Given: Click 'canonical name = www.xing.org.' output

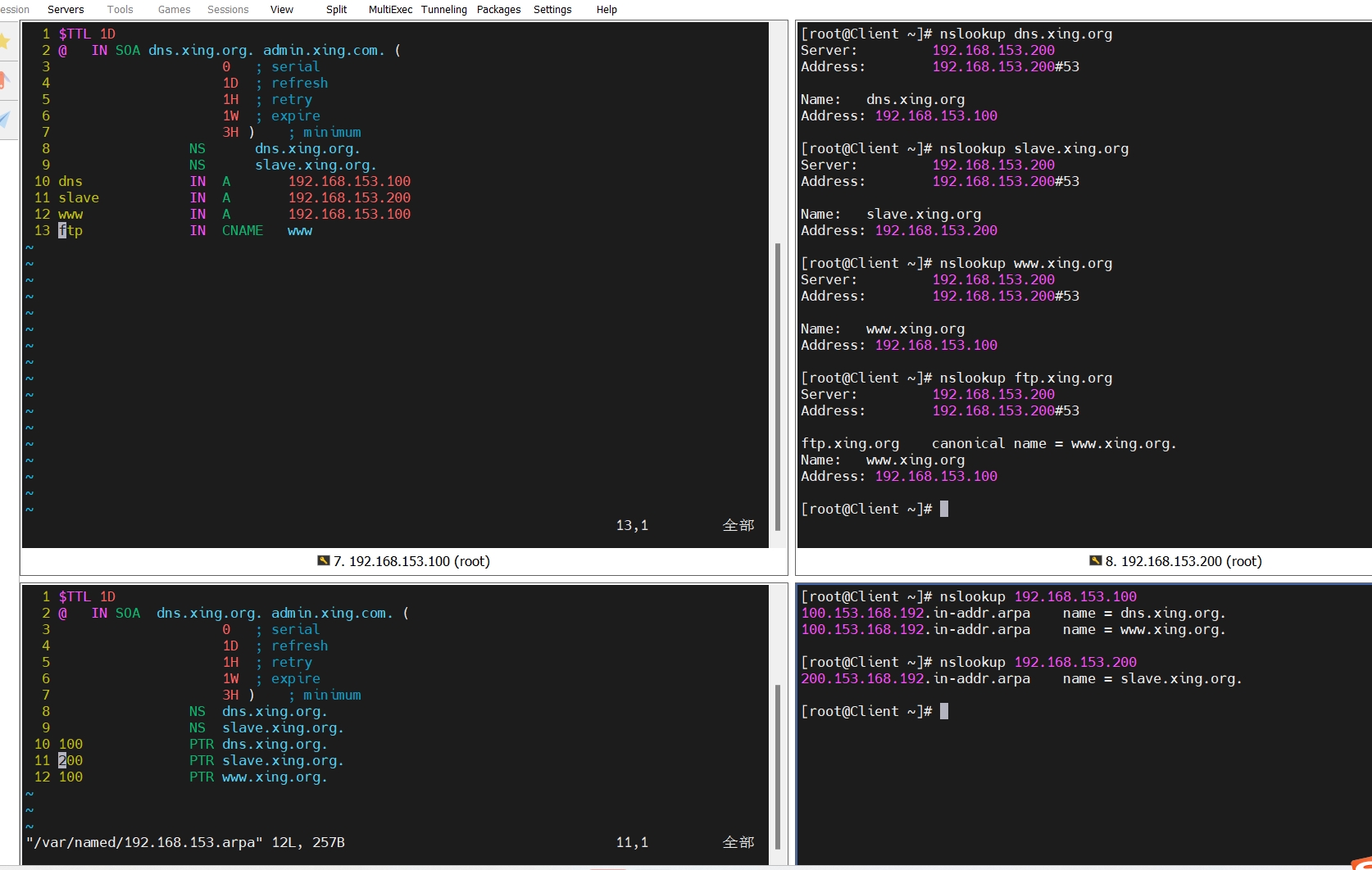Looking at the screenshot, I should click(x=1054, y=443).
